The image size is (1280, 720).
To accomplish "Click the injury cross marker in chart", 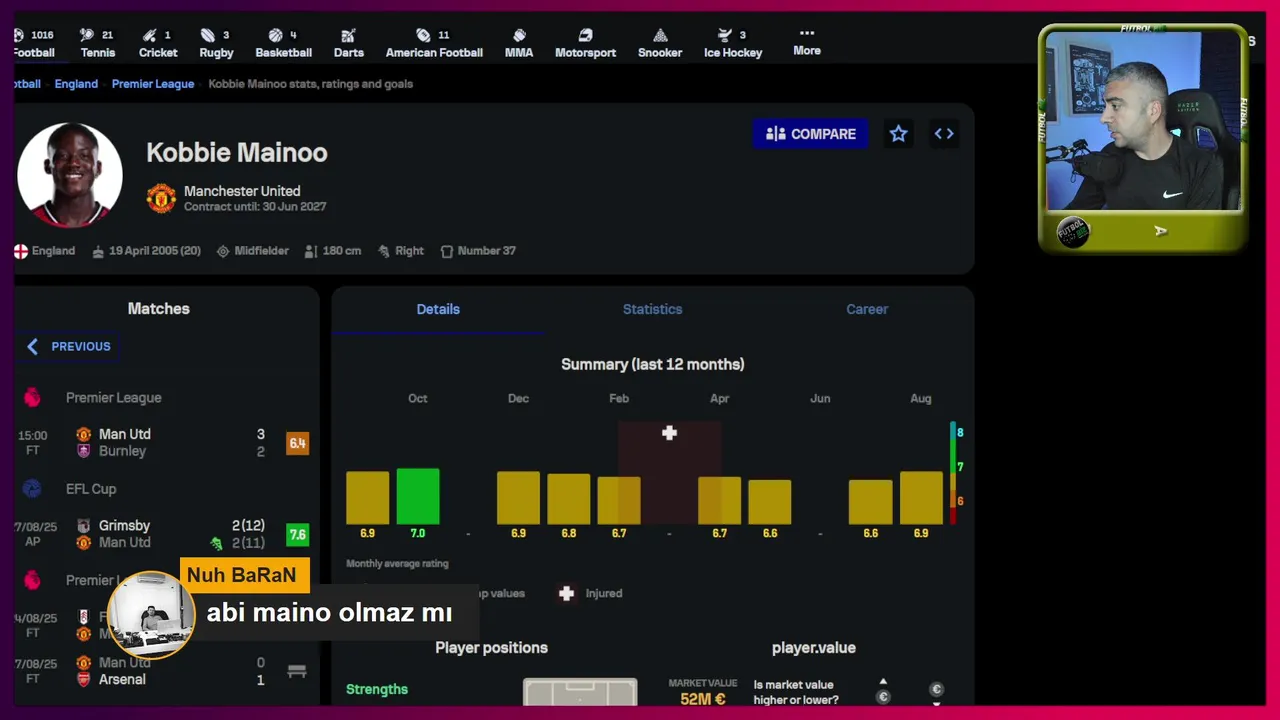I will tap(669, 433).
